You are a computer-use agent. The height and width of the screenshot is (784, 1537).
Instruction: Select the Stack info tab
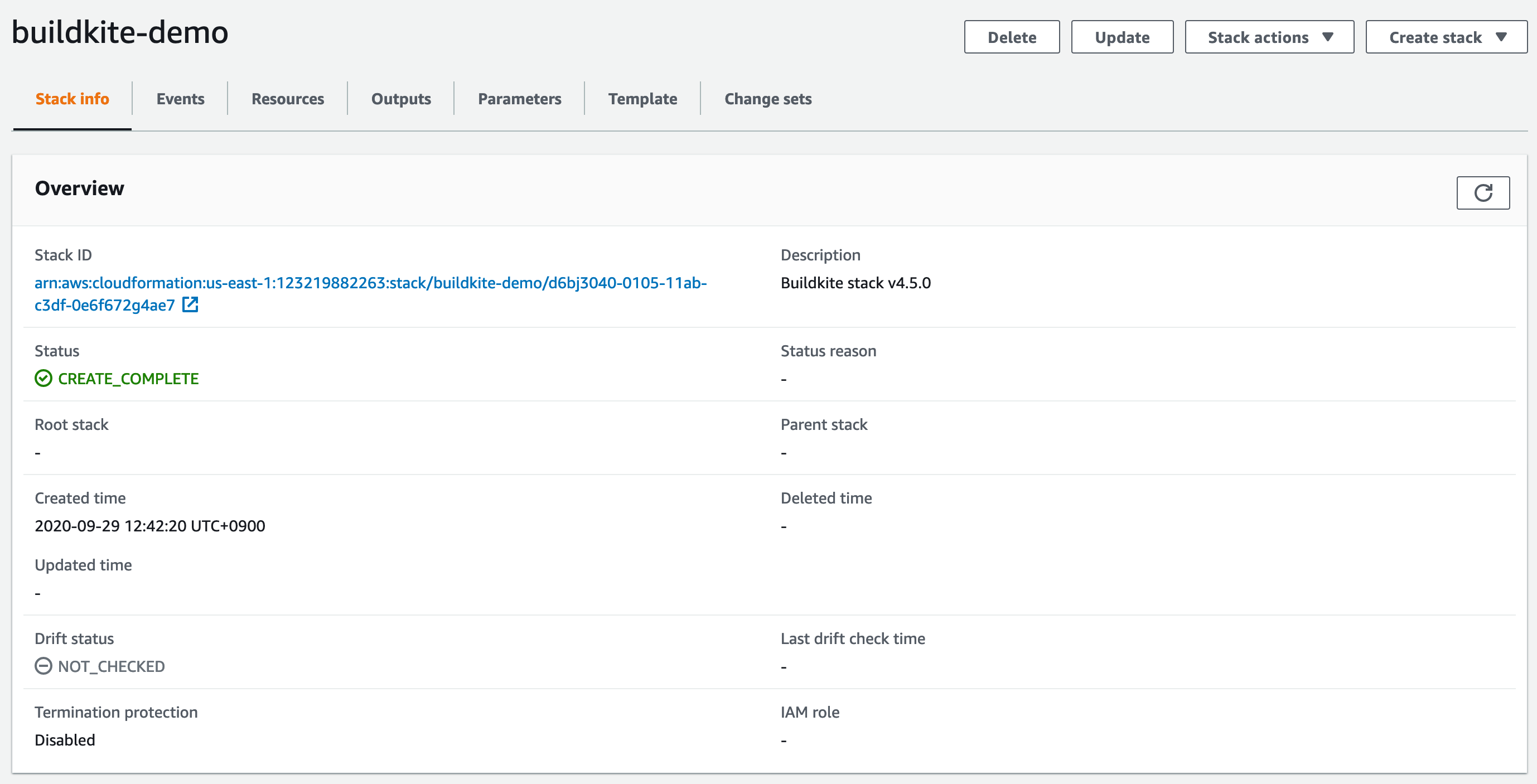coord(72,99)
